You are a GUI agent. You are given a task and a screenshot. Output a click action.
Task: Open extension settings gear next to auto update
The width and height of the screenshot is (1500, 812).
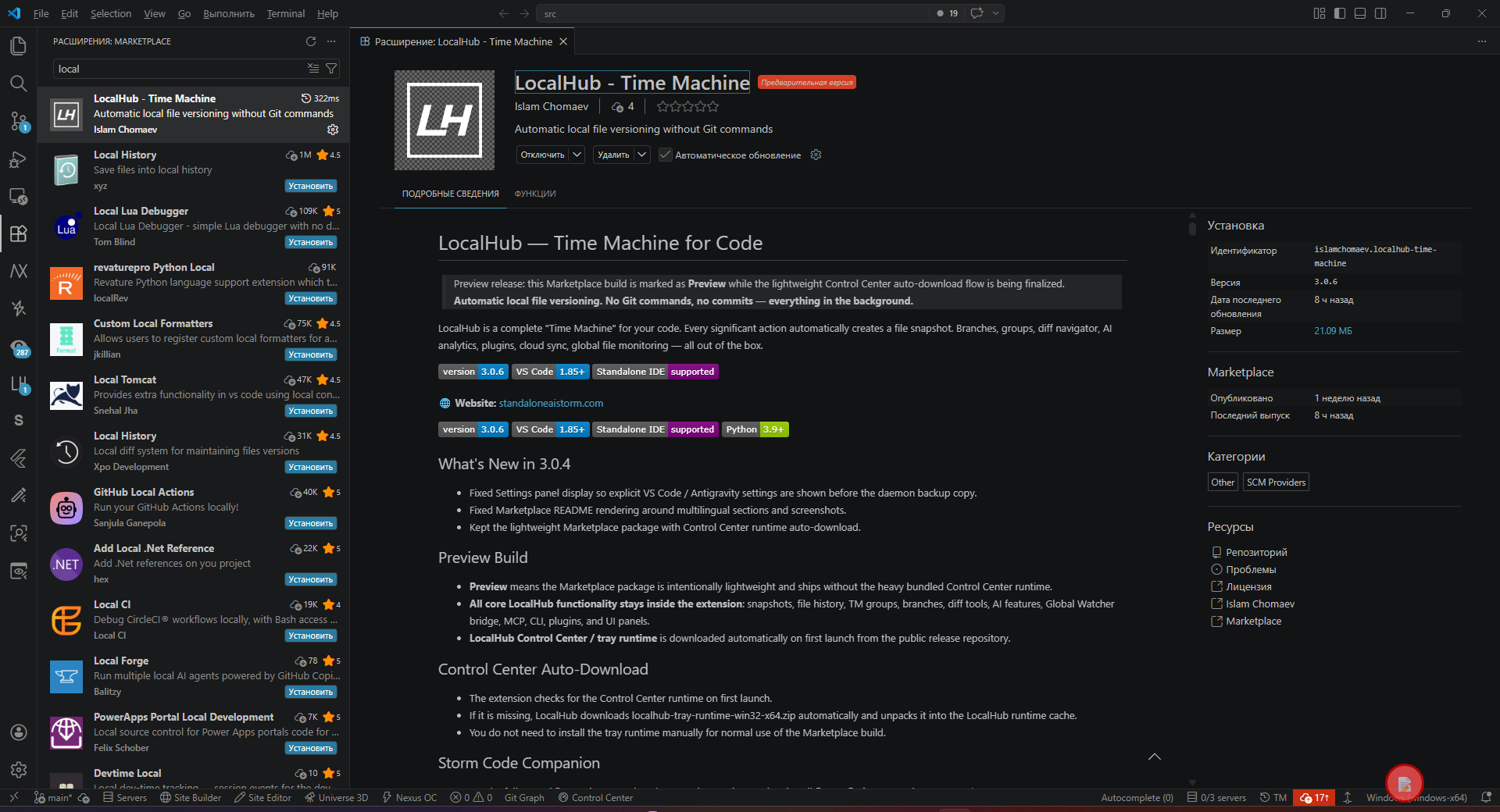816,155
